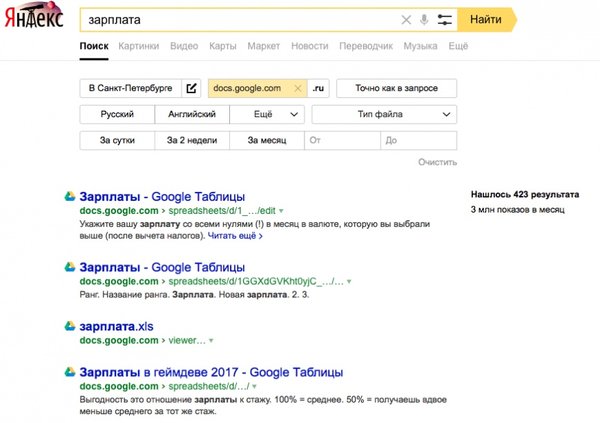This screenshot has height=423, width=600.
Task: Click the От date input field
Action: 345,140
